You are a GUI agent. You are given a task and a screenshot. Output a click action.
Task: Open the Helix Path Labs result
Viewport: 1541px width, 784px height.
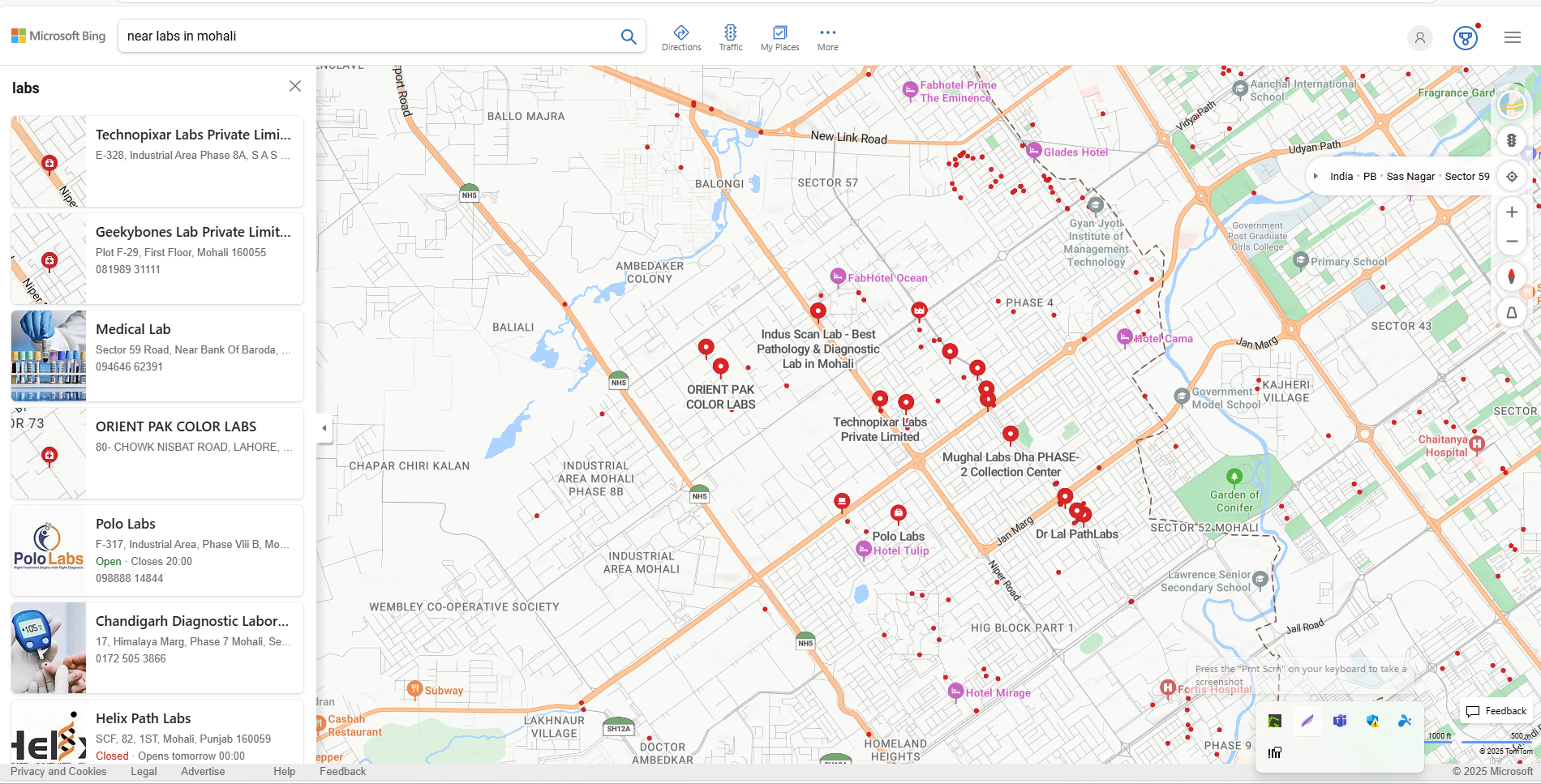(157, 731)
